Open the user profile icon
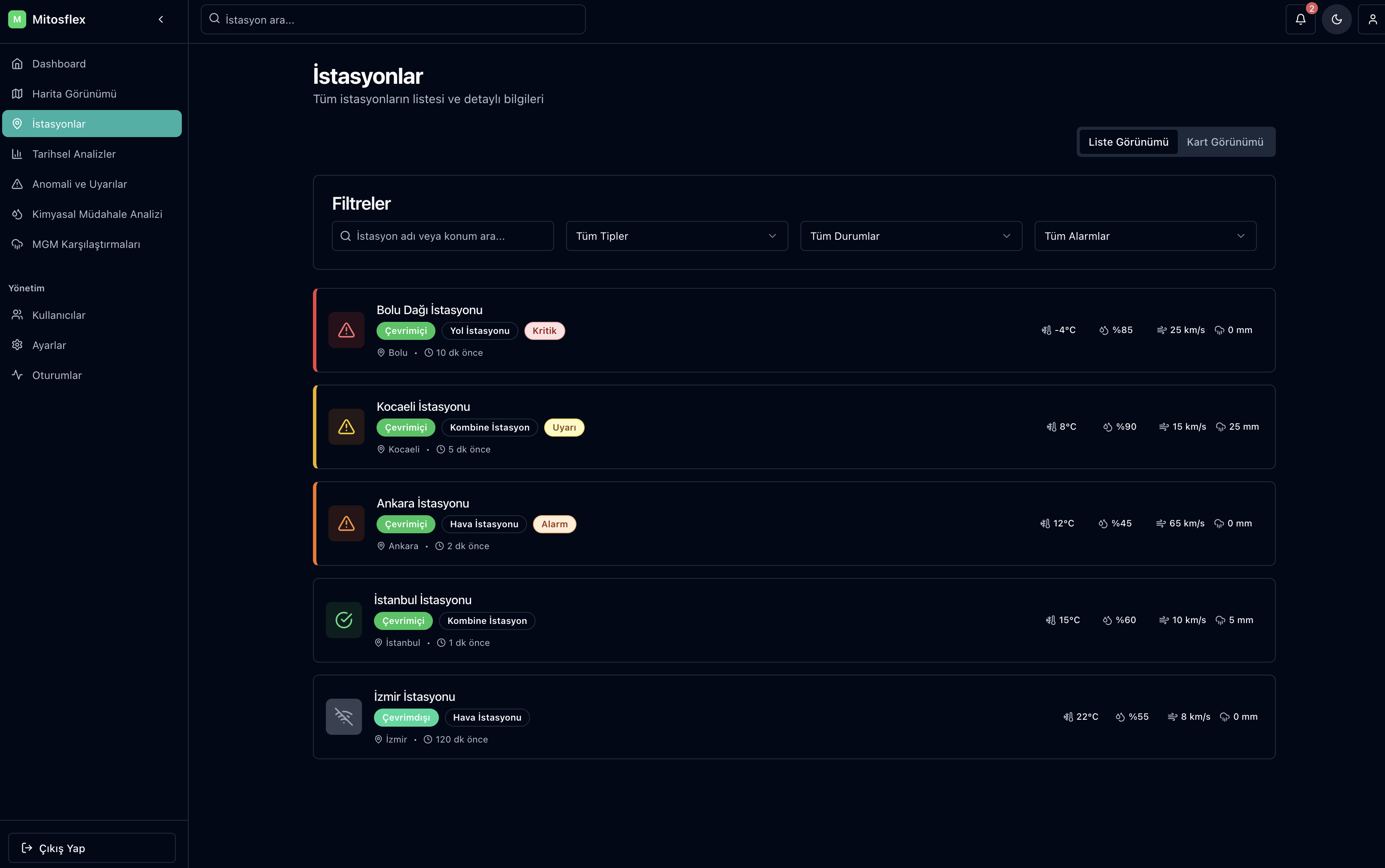Image resolution: width=1385 pixels, height=868 pixels. click(x=1373, y=19)
